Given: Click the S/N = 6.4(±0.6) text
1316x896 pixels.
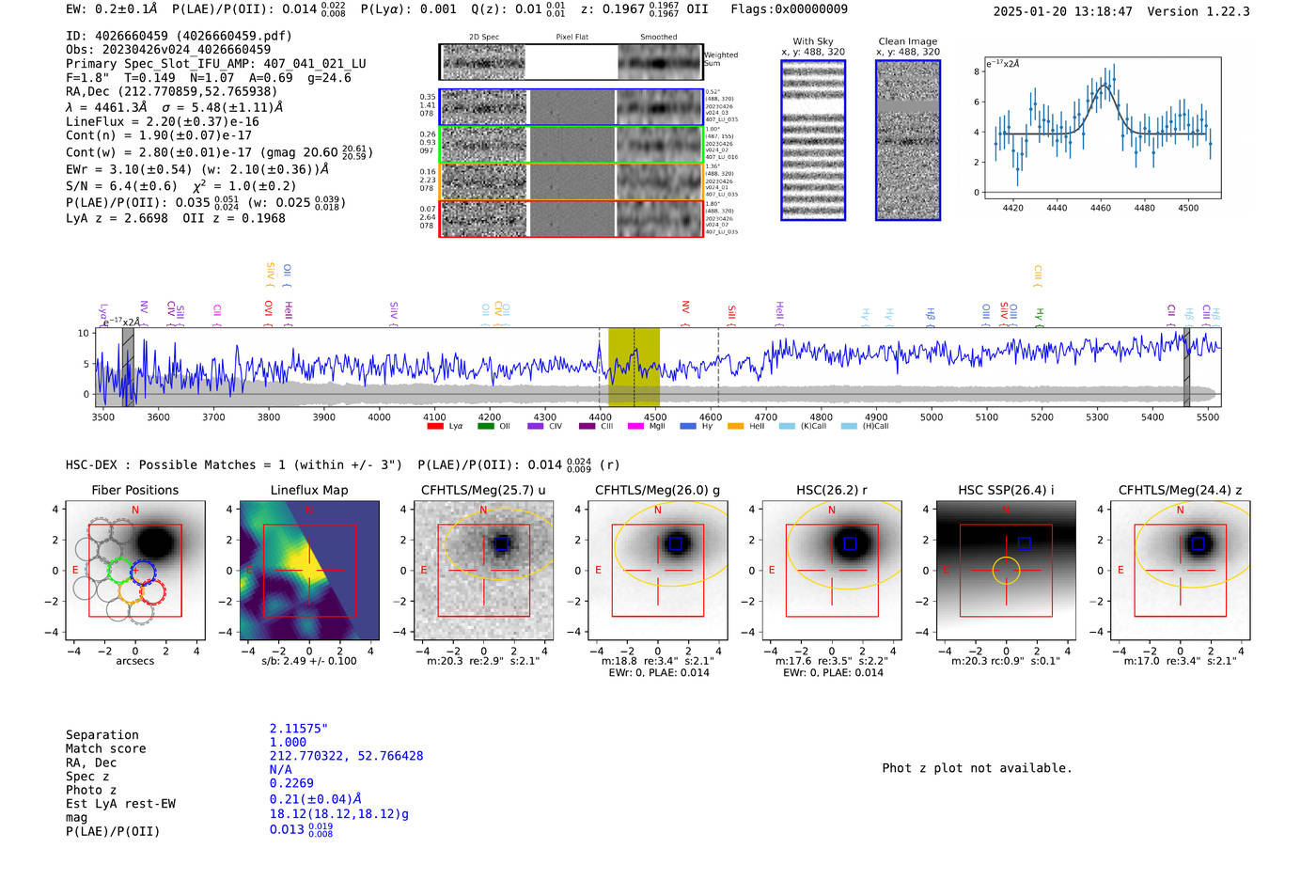Looking at the screenshot, I should click(x=121, y=186).
